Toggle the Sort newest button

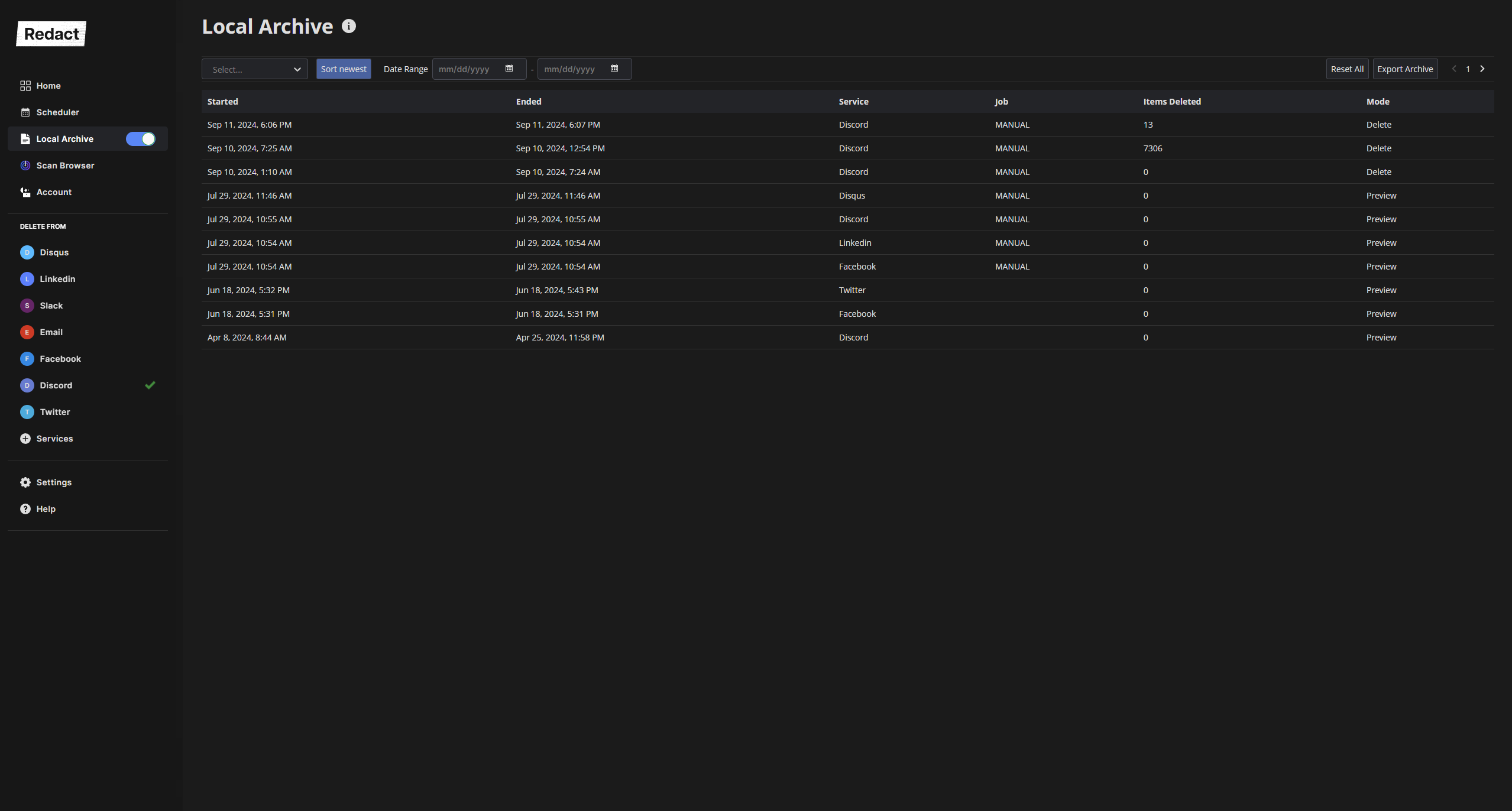pos(344,69)
